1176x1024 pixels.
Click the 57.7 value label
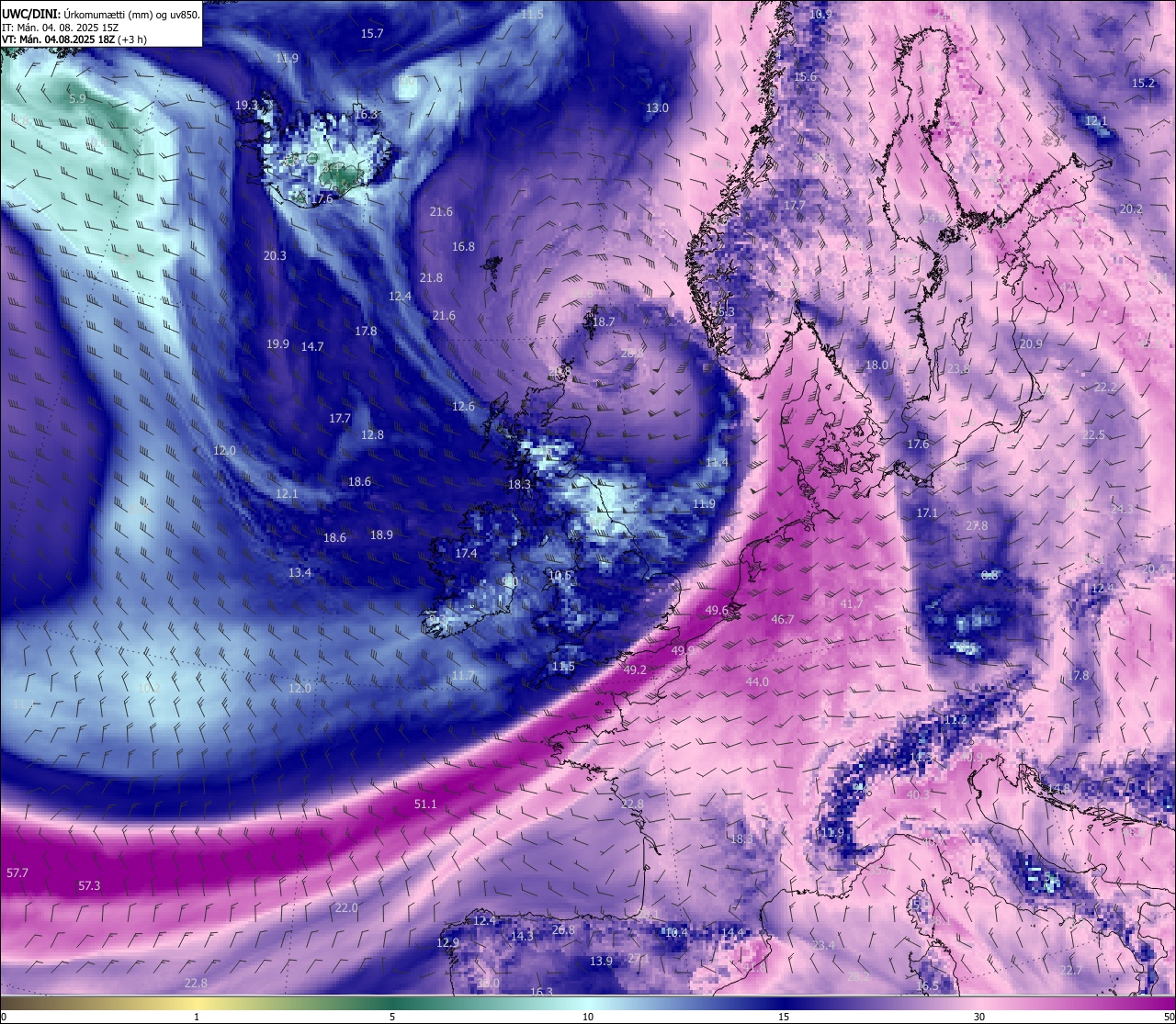pos(17,872)
